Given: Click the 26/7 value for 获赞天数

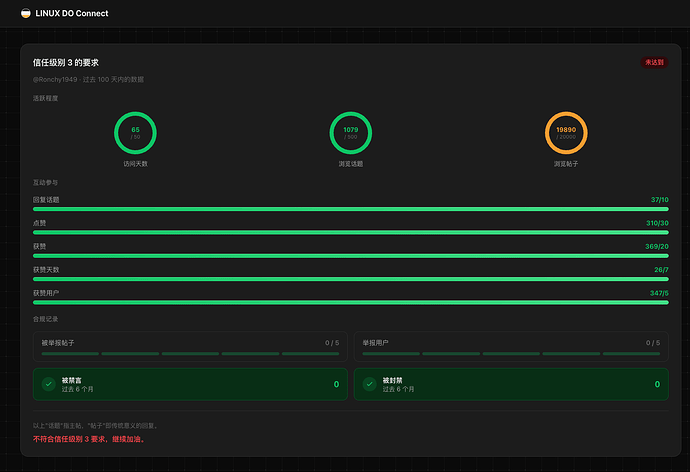Looking at the screenshot, I should pos(661,270).
